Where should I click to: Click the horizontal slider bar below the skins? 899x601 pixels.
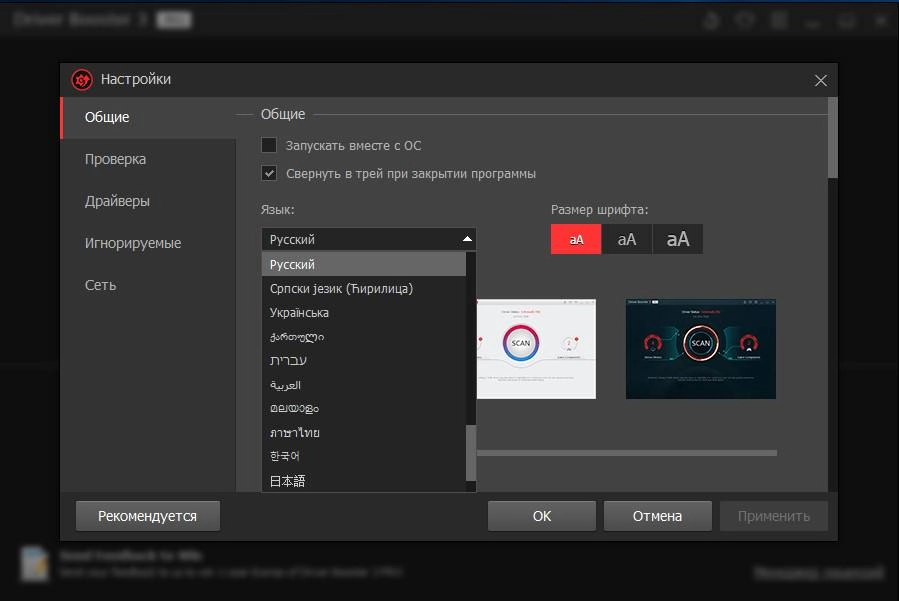pos(627,453)
